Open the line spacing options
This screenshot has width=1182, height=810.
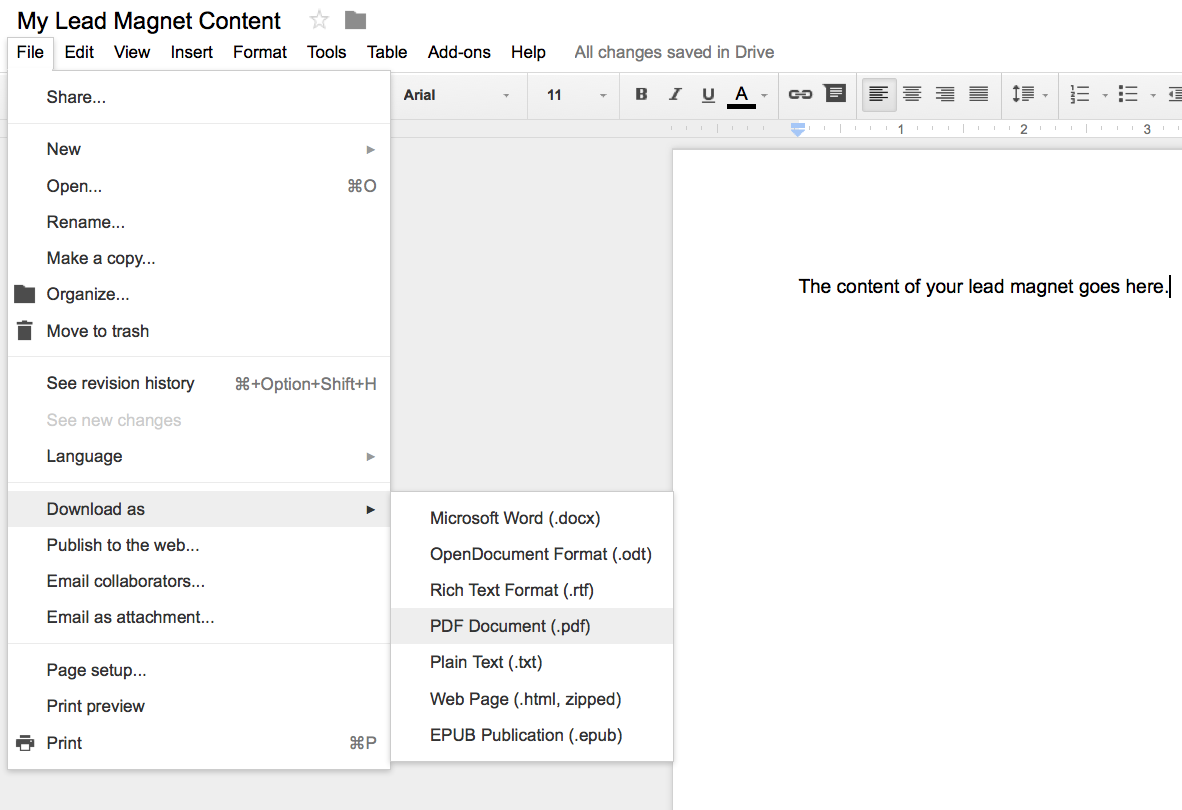coord(1029,94)
